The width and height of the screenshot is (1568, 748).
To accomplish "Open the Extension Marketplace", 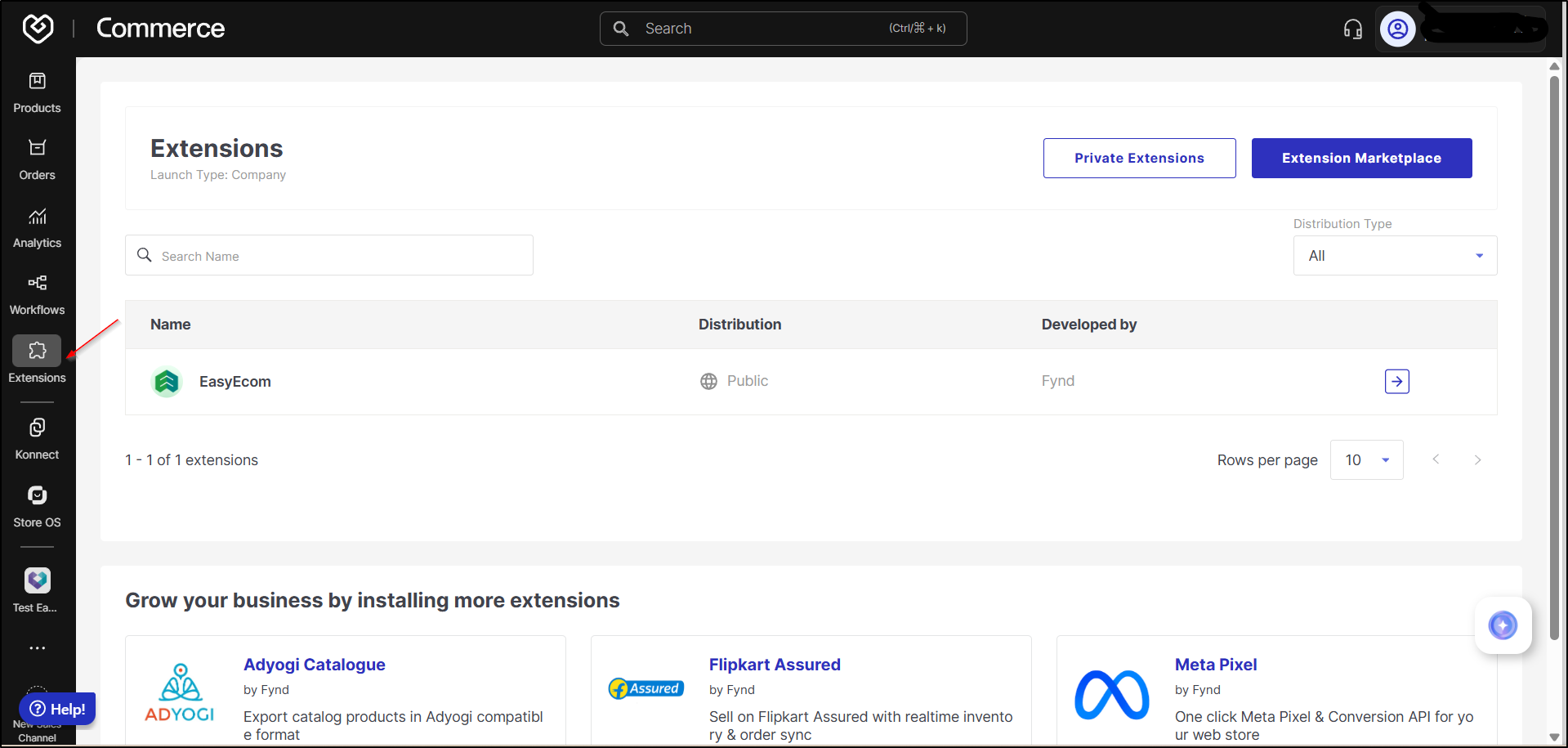I will click(1360, 159).
